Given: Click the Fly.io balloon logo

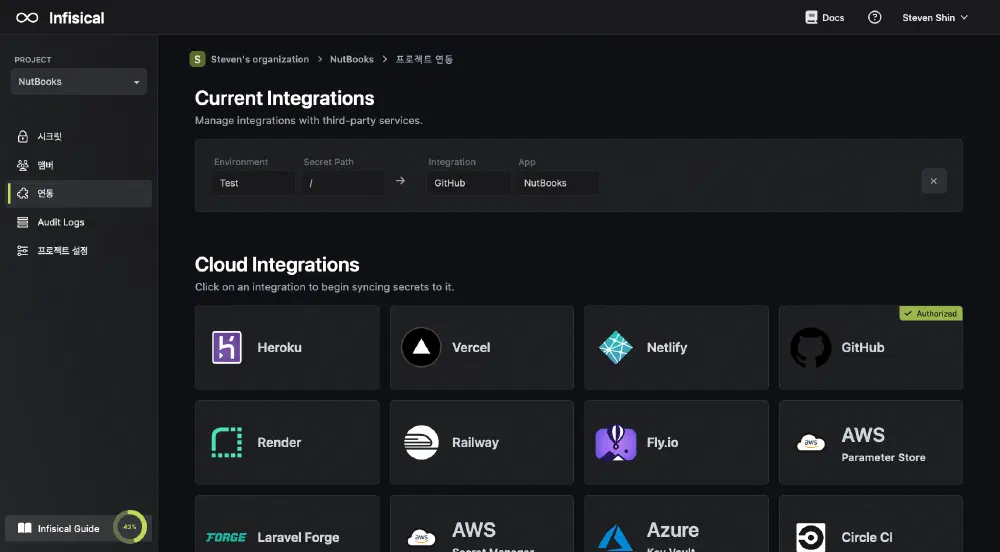Looking at the screenshot, I should (x=615, y=442).
